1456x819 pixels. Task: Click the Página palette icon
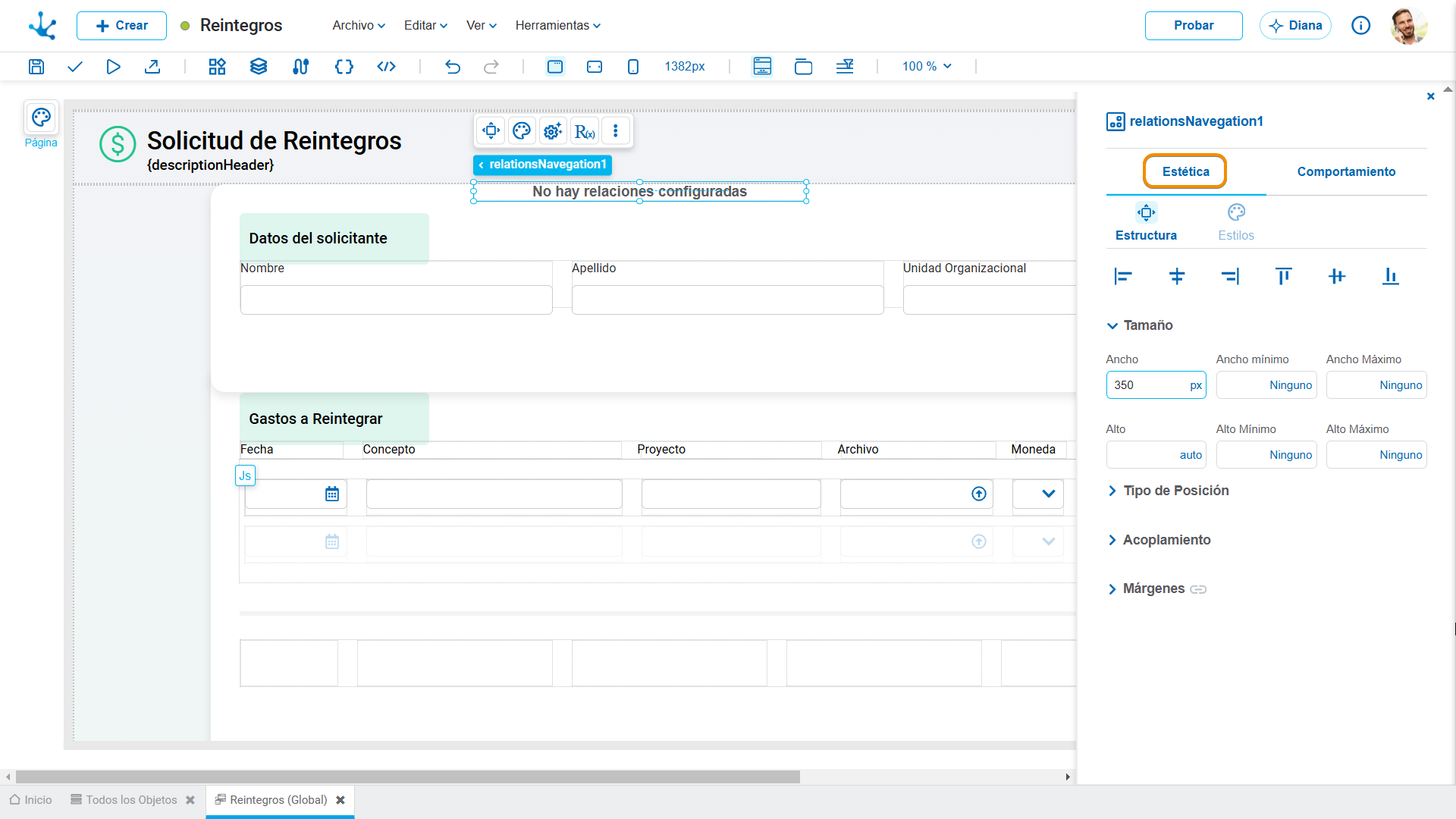tap(41, 118)
